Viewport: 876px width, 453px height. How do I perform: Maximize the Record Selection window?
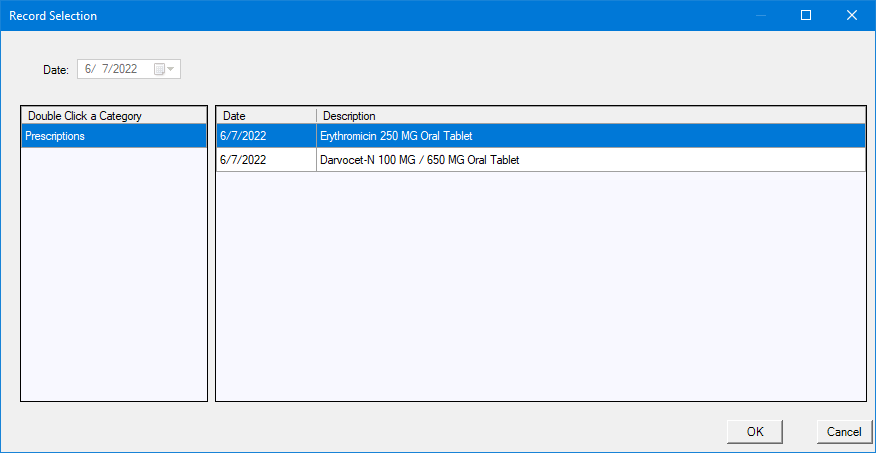pyautogui.click(x=806, y=16)
